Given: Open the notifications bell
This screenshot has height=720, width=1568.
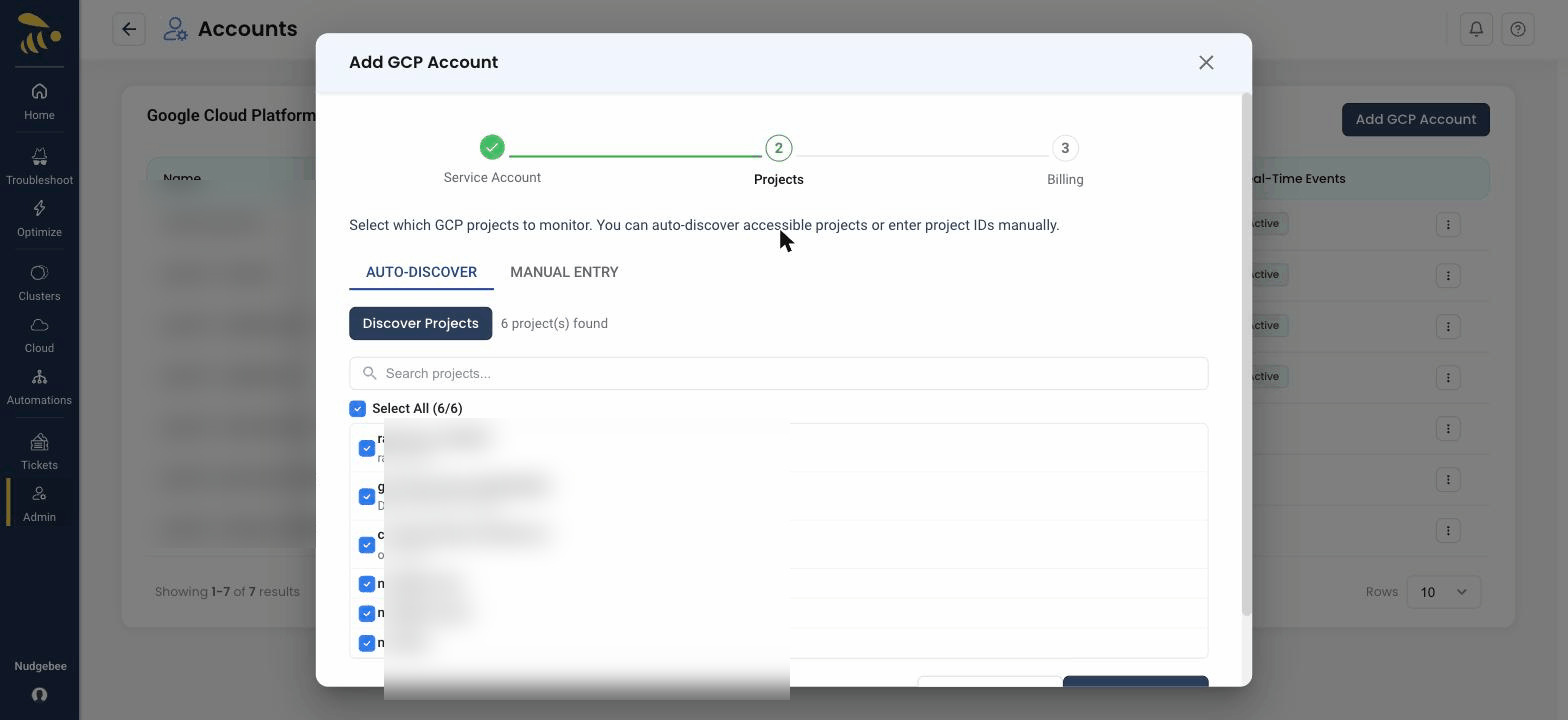Looking at the screenshot, I should click(x=1476, y=29).
